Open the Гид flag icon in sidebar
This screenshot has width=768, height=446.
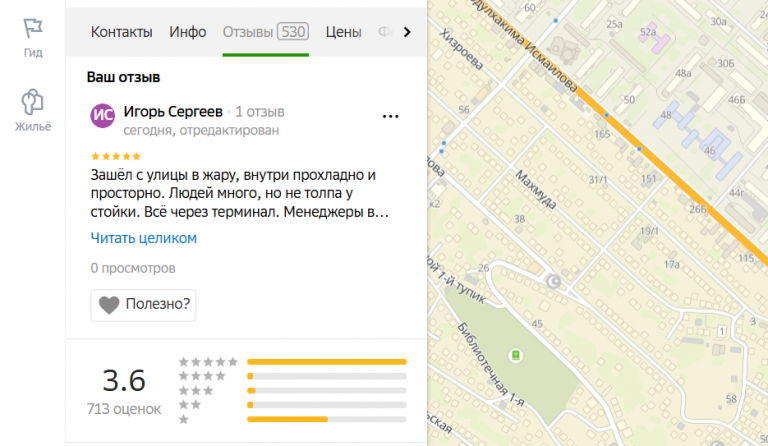33,28
